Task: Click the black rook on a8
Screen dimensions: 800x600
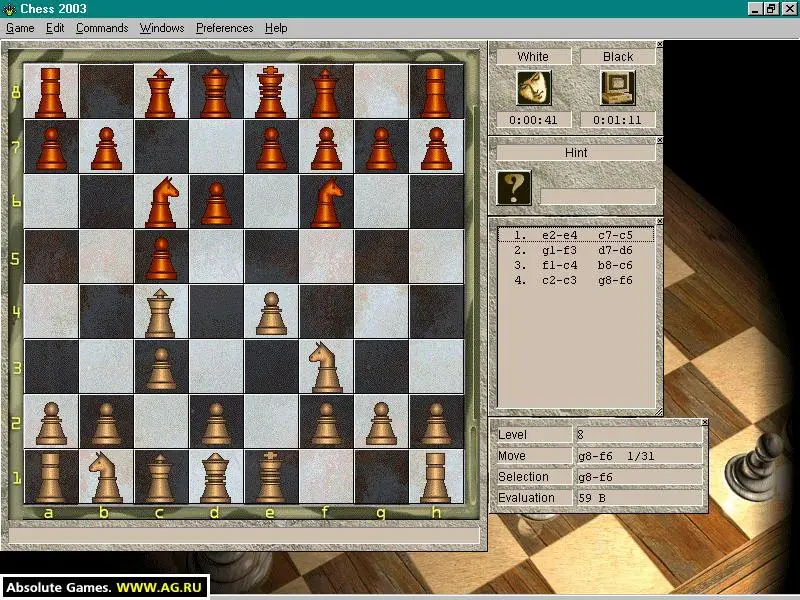Action: (51, 91)
